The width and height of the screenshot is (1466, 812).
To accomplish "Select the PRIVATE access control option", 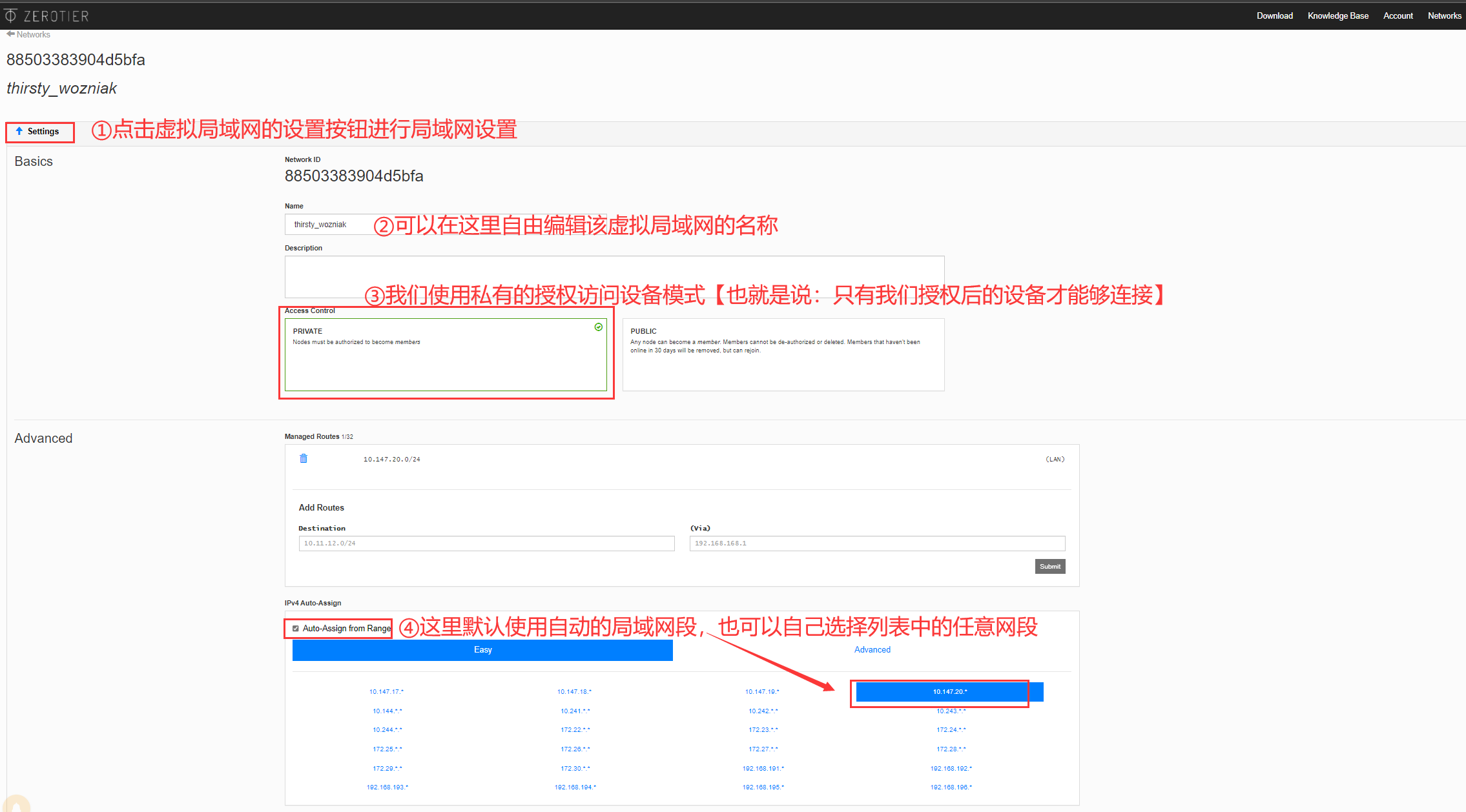I will tap(446, 354).
